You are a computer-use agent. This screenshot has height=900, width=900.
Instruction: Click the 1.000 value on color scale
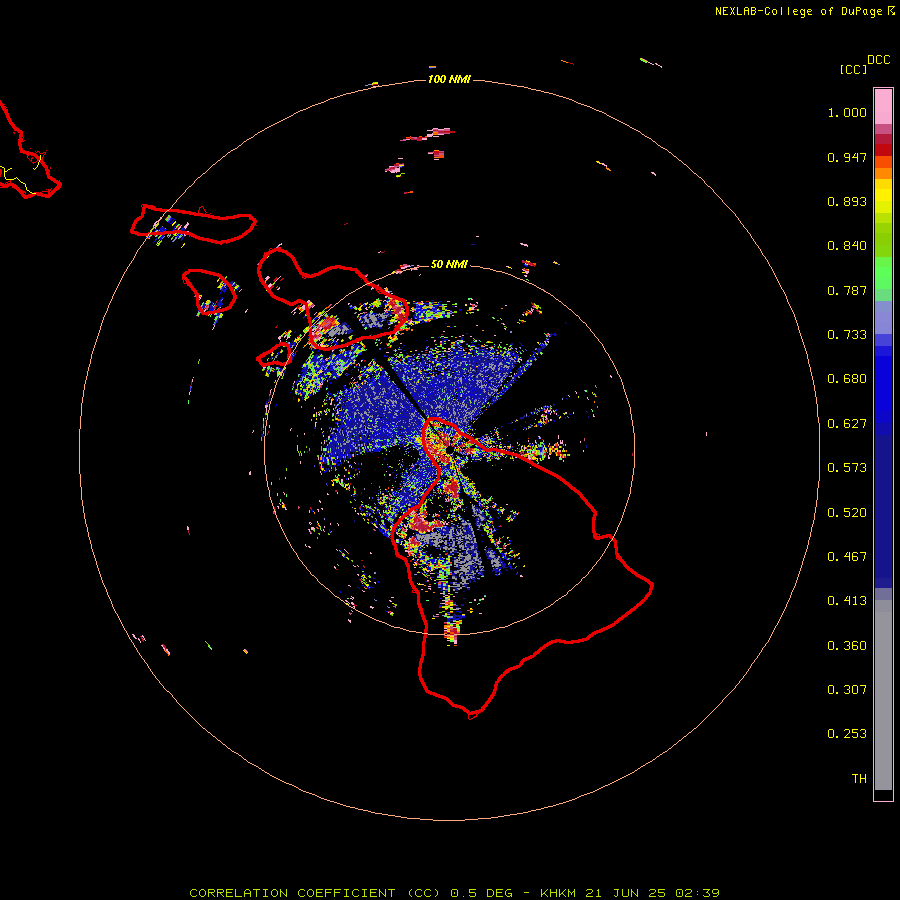847,112
